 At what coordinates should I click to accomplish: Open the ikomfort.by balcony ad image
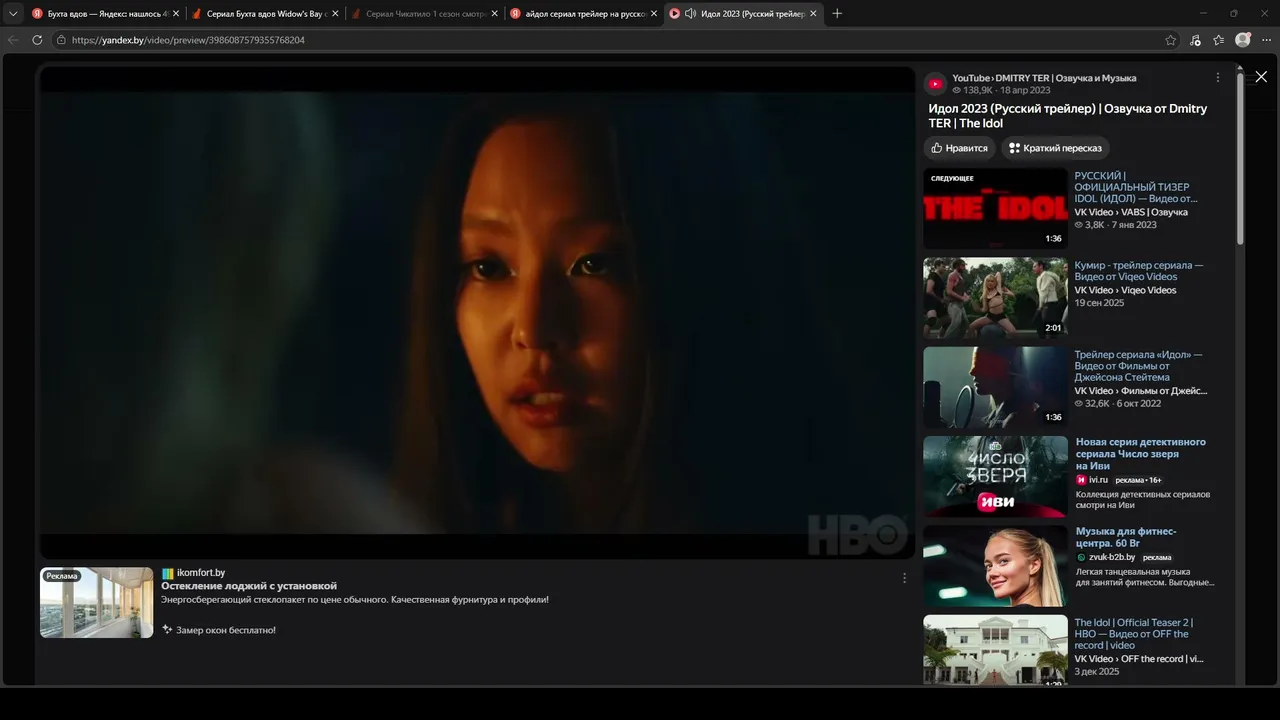click(97, 603)
